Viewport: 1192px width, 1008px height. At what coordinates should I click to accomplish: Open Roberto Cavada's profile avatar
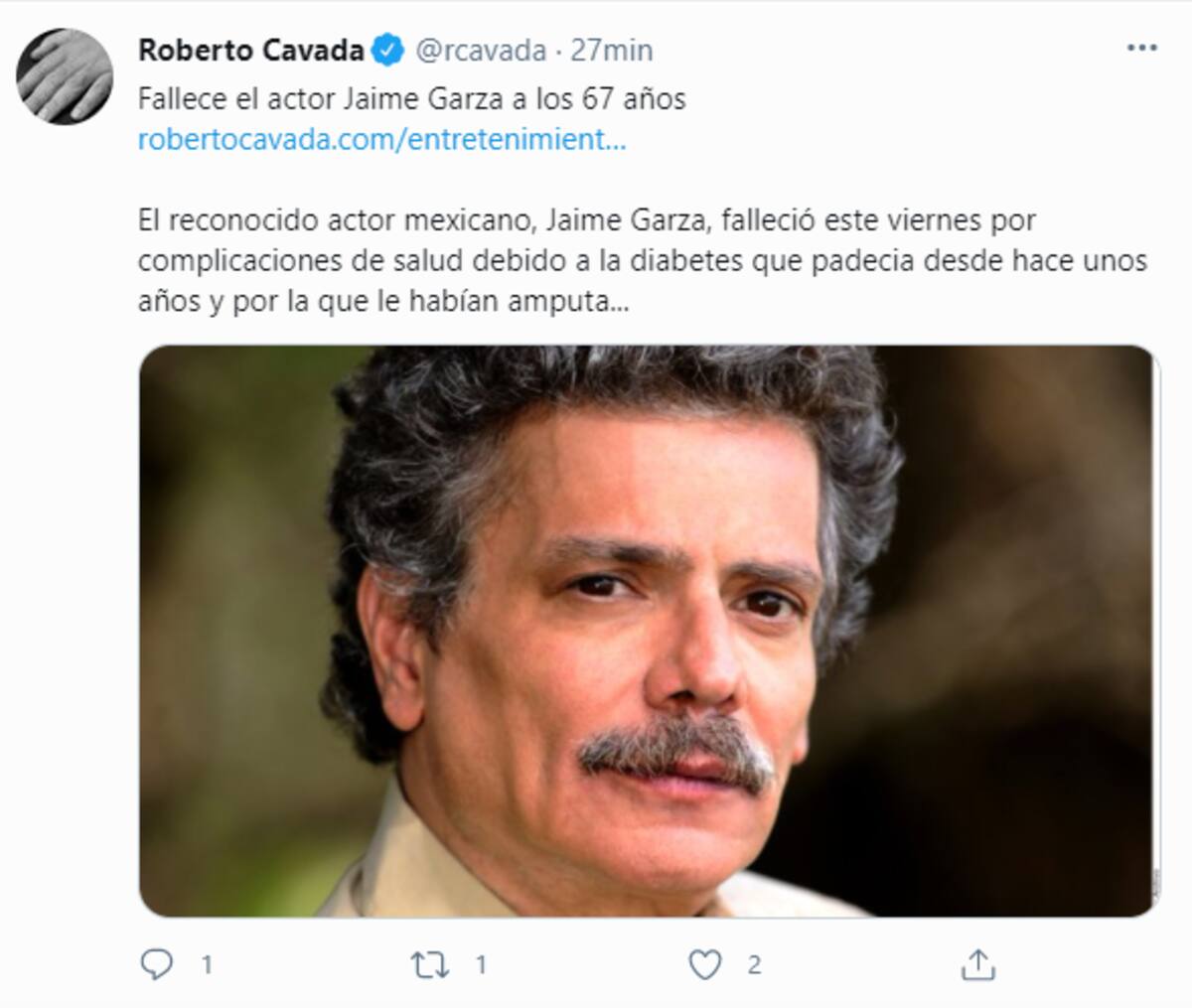[x=66, y=76]
